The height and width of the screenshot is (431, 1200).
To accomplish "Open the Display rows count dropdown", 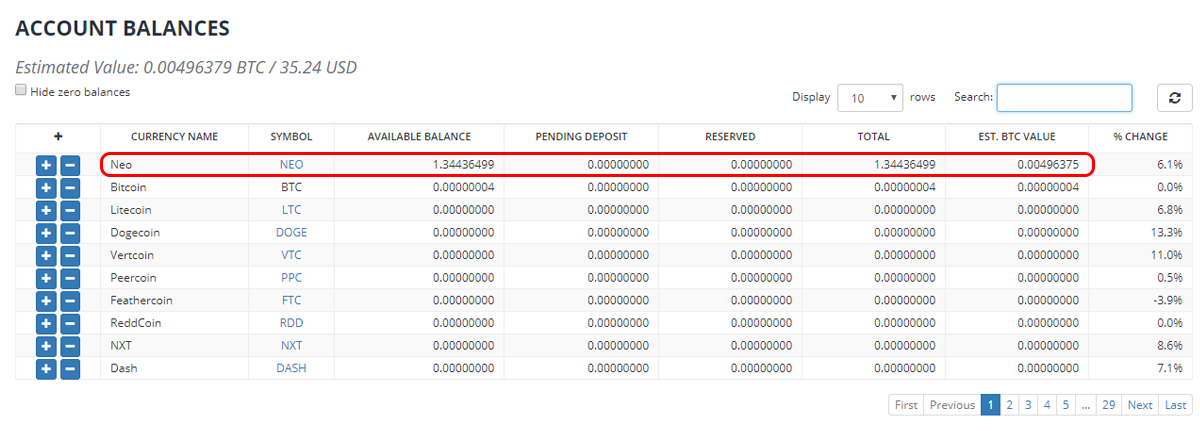I will [x=870, y=98].
